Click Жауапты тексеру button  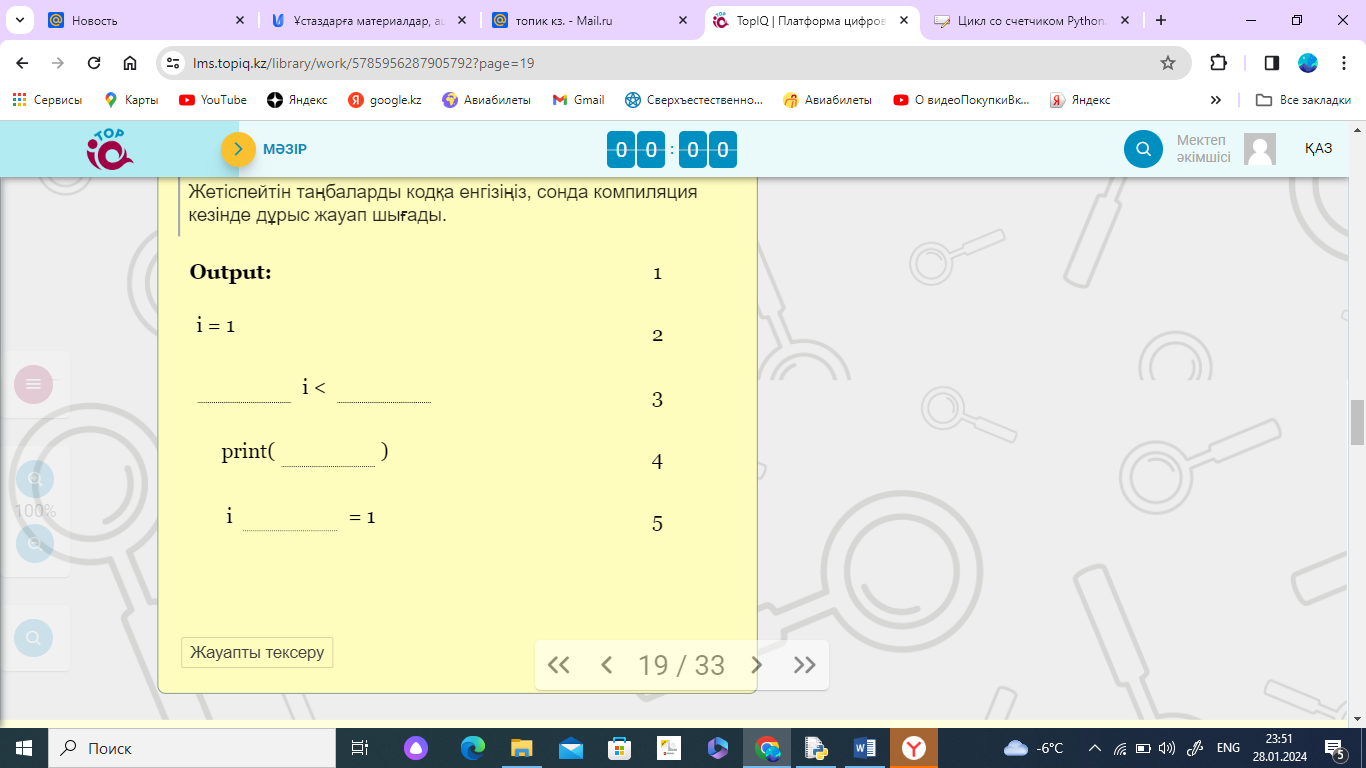[x=257, y=652]
